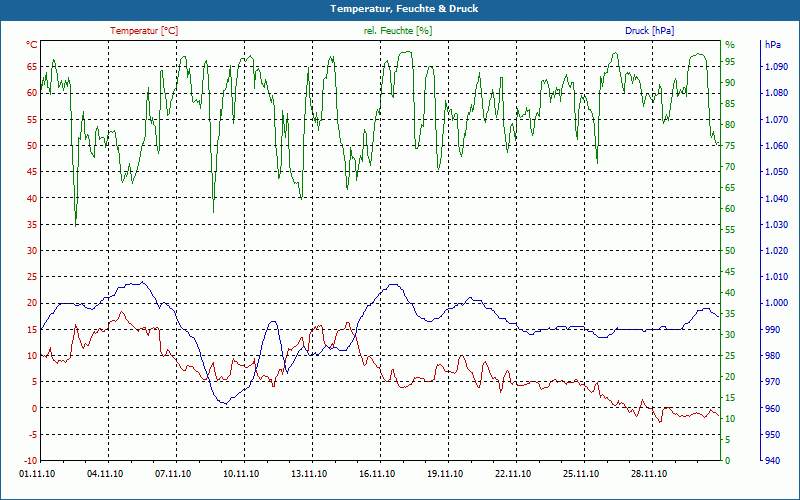Click the % unit atop the green axis
Viewport: 800px width, 500px height.
tap(730, 45)
